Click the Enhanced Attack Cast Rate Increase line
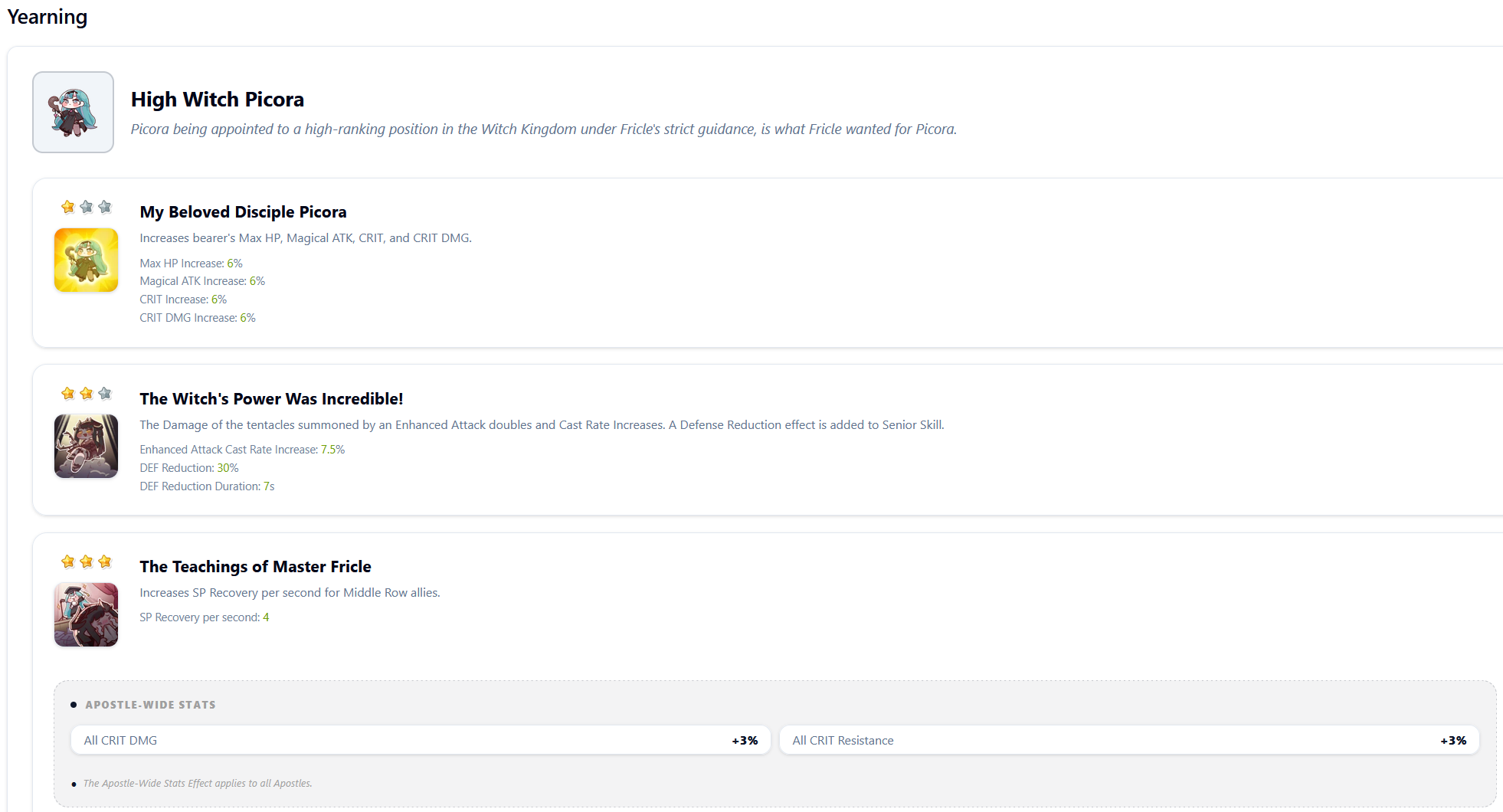The width and height of the screenshot is (1503, 812). 242,450
